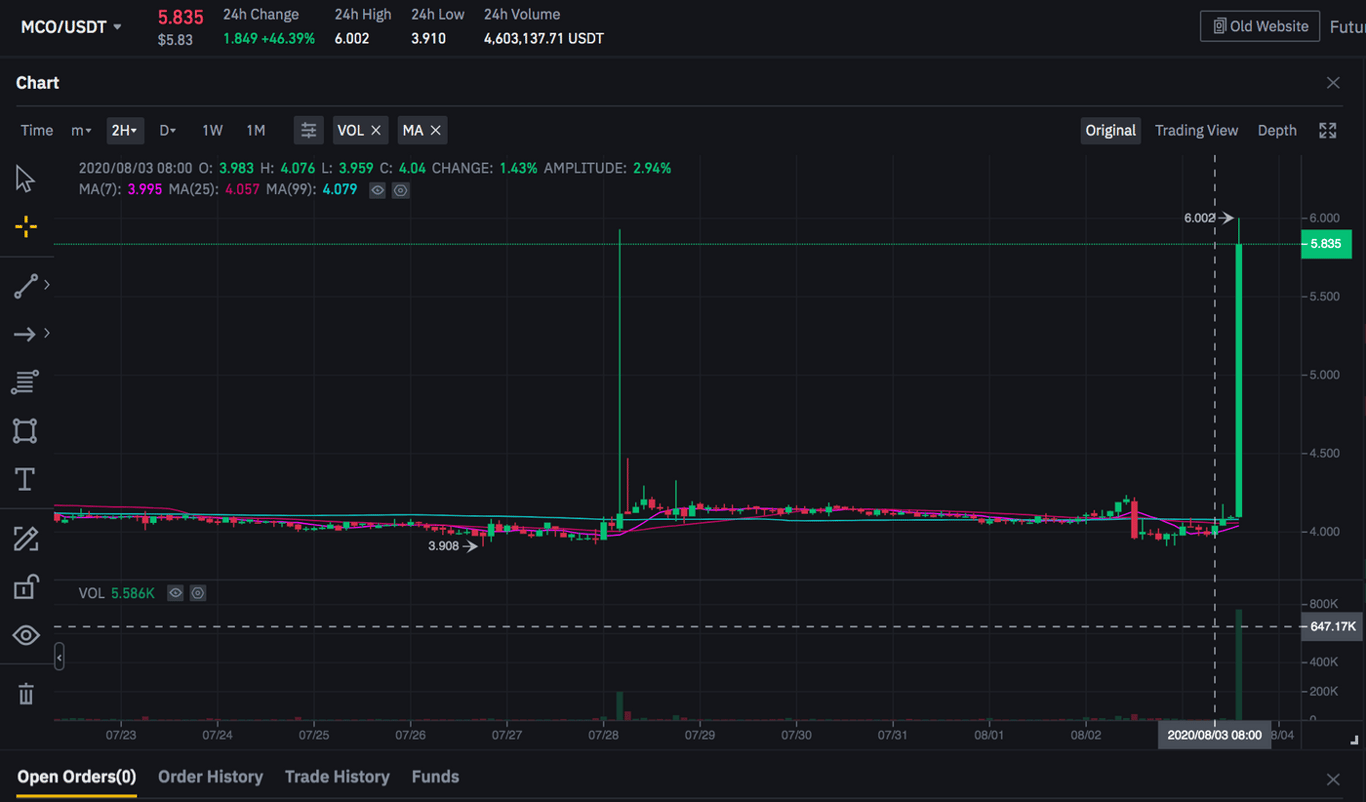Open the Trade History tab
The width and height of the screenshot is (1366, 802).
coord(337,777)
